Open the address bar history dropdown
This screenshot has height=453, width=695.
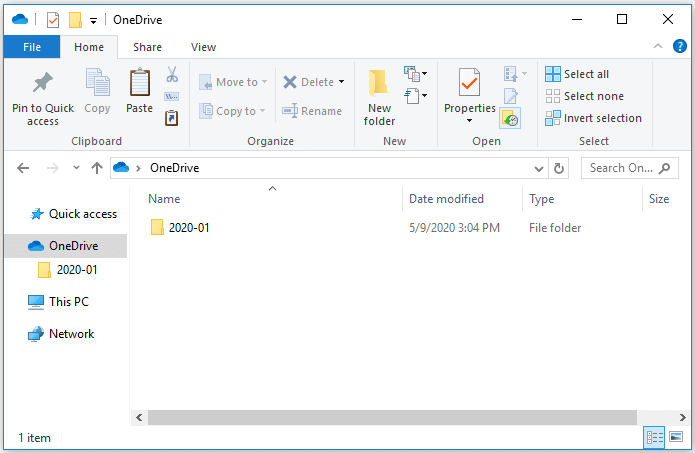(x=540, y=168)
